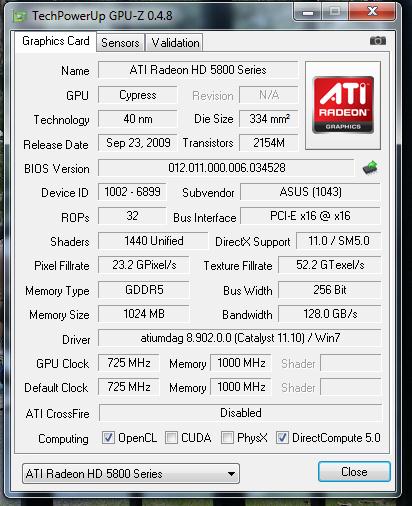Click the ATI CrossFire Disabled field

click(240, 413)
